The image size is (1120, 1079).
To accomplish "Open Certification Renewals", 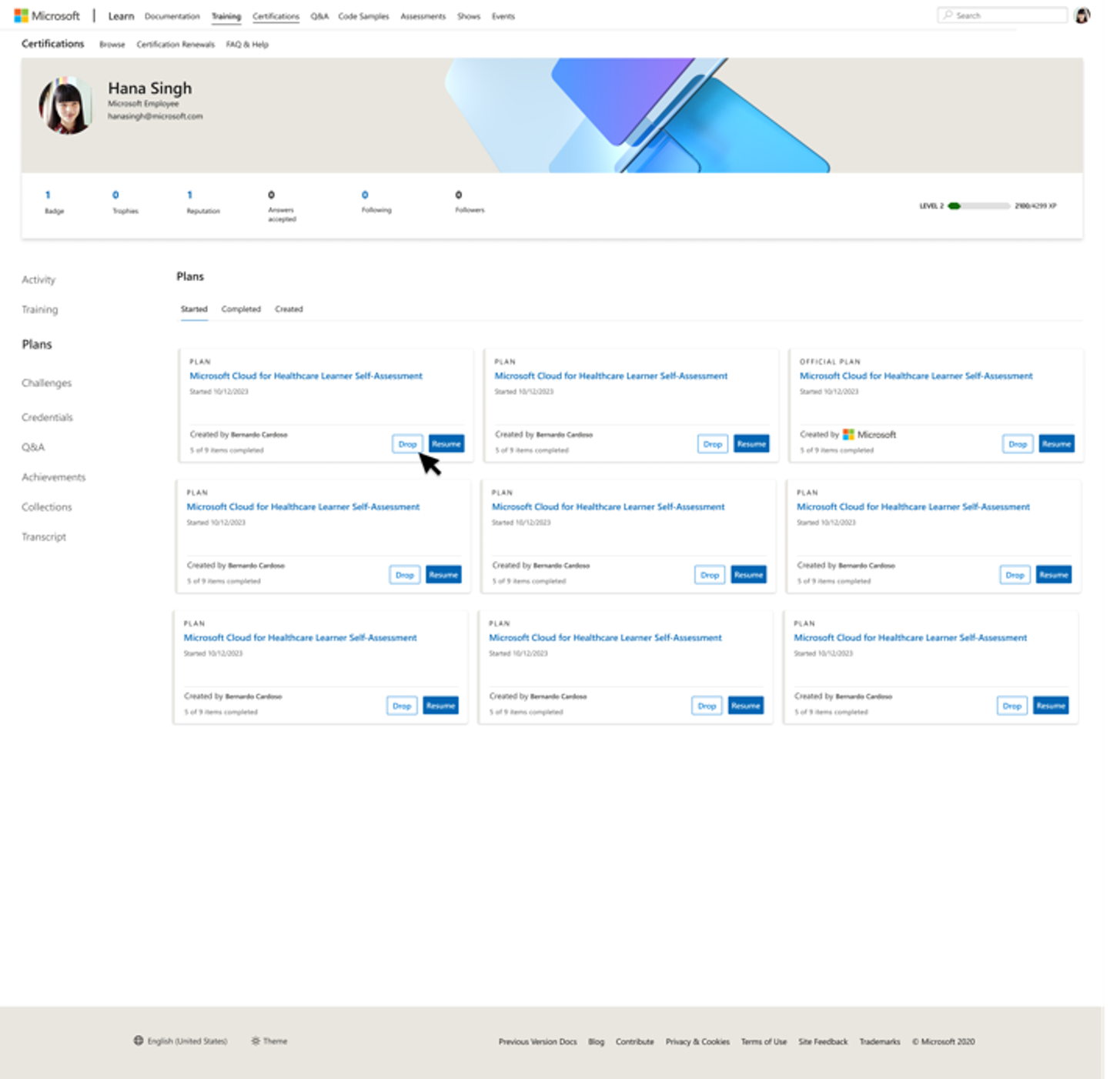I will coord(175,44).
